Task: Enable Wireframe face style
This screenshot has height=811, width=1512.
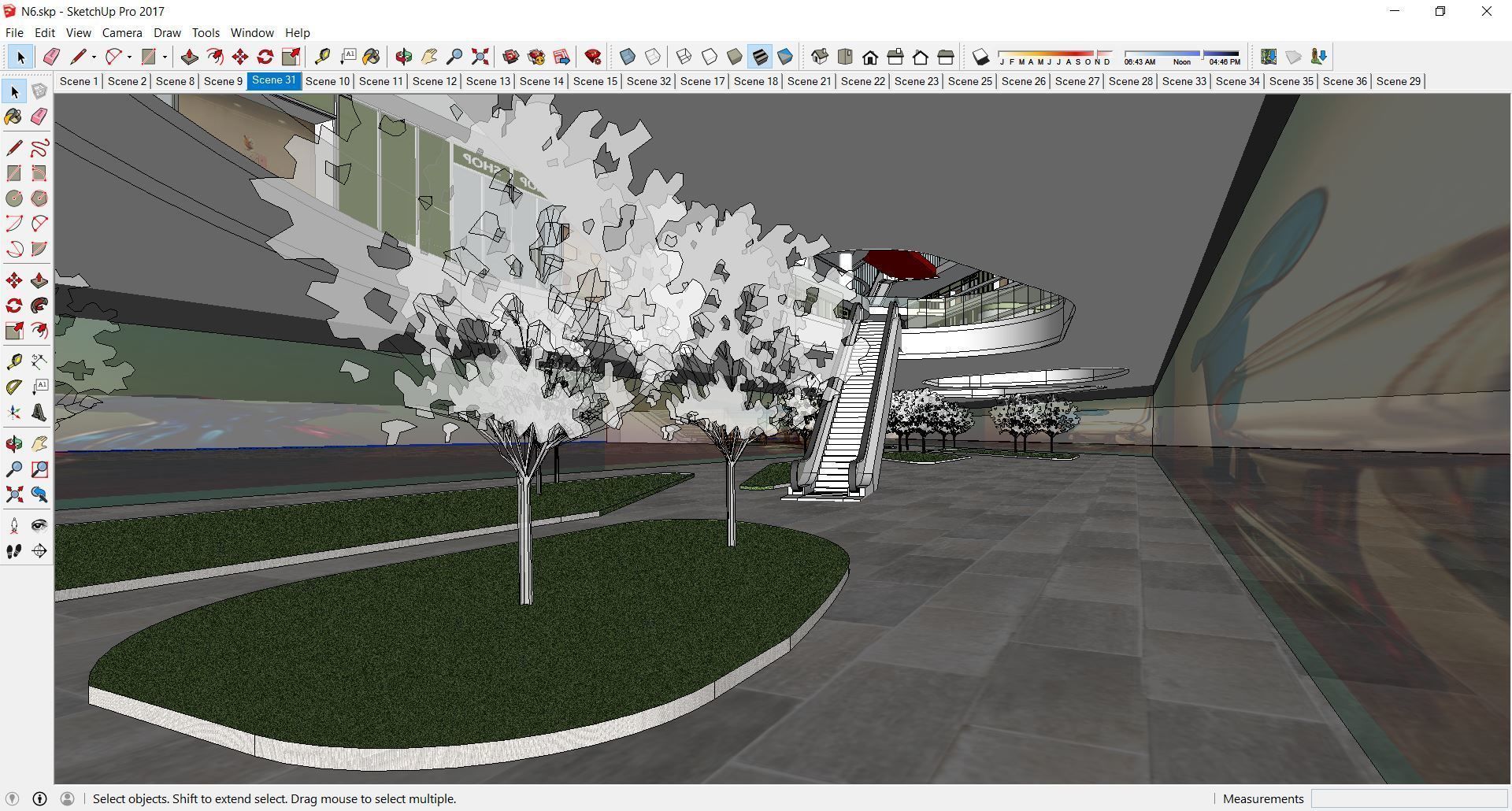Action: tap(684, 57)
